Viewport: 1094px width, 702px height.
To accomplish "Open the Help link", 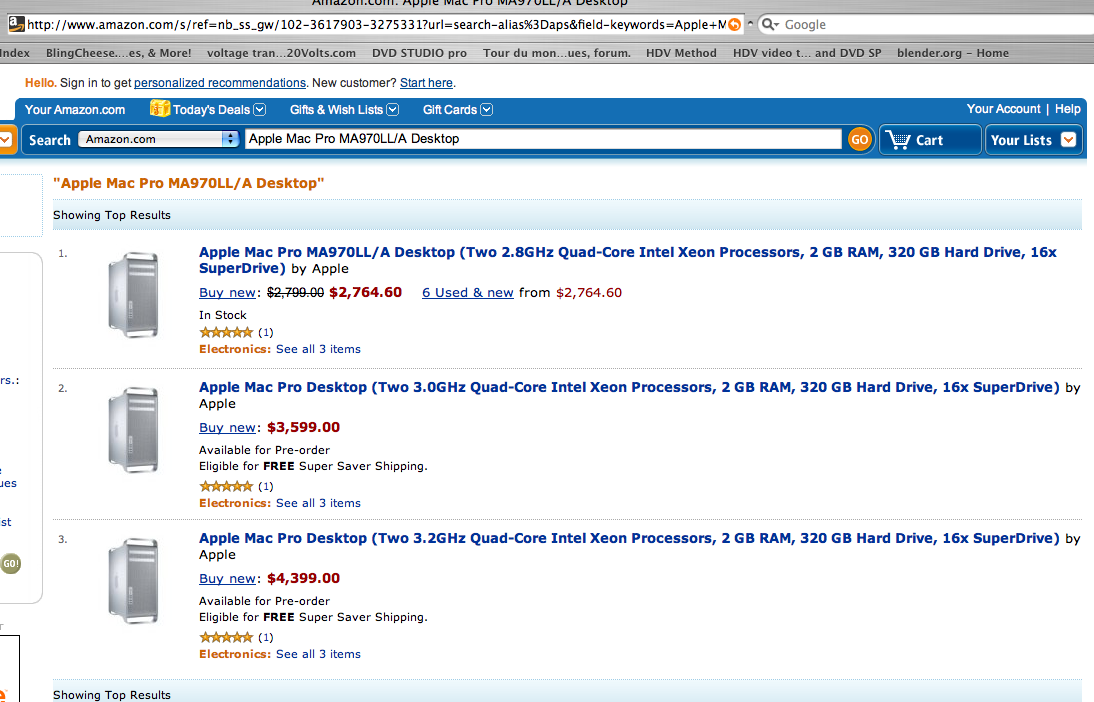I will pos(1067,109).
